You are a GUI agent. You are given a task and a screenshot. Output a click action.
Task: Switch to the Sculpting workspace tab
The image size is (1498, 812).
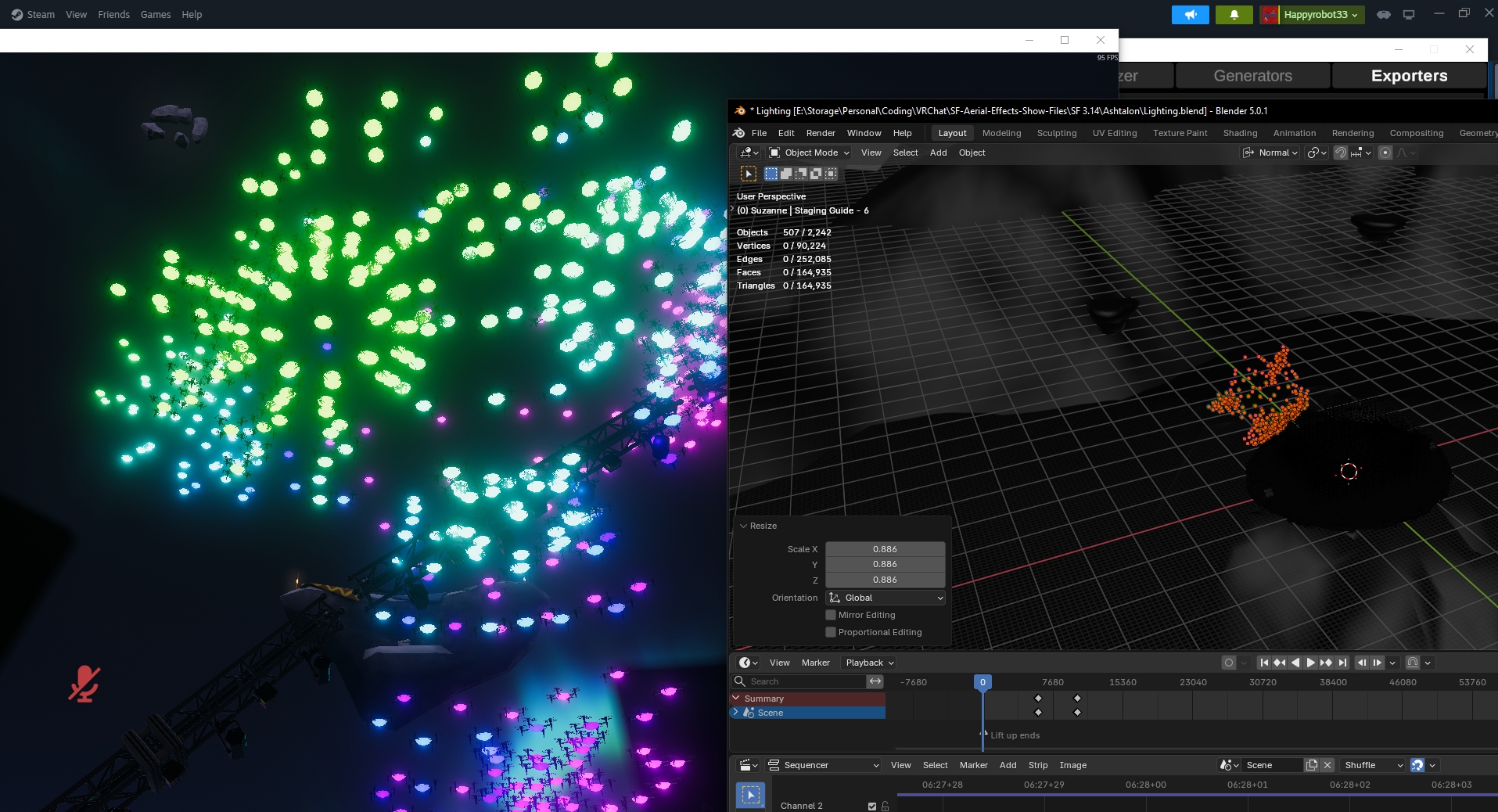click(x=1056, y=133)
